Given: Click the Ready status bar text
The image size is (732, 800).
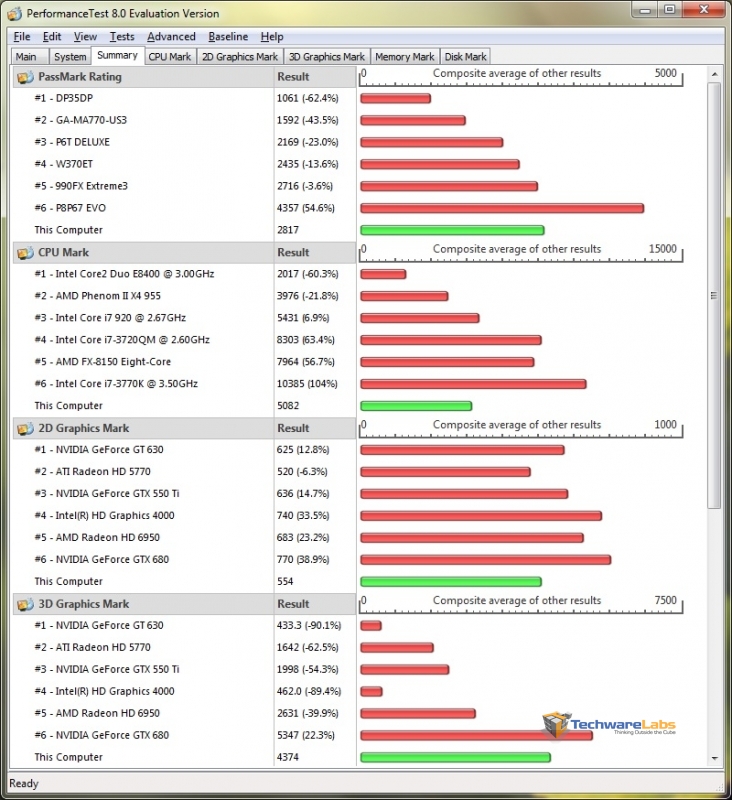Looking at the screenshot, I should coord(24,783).
